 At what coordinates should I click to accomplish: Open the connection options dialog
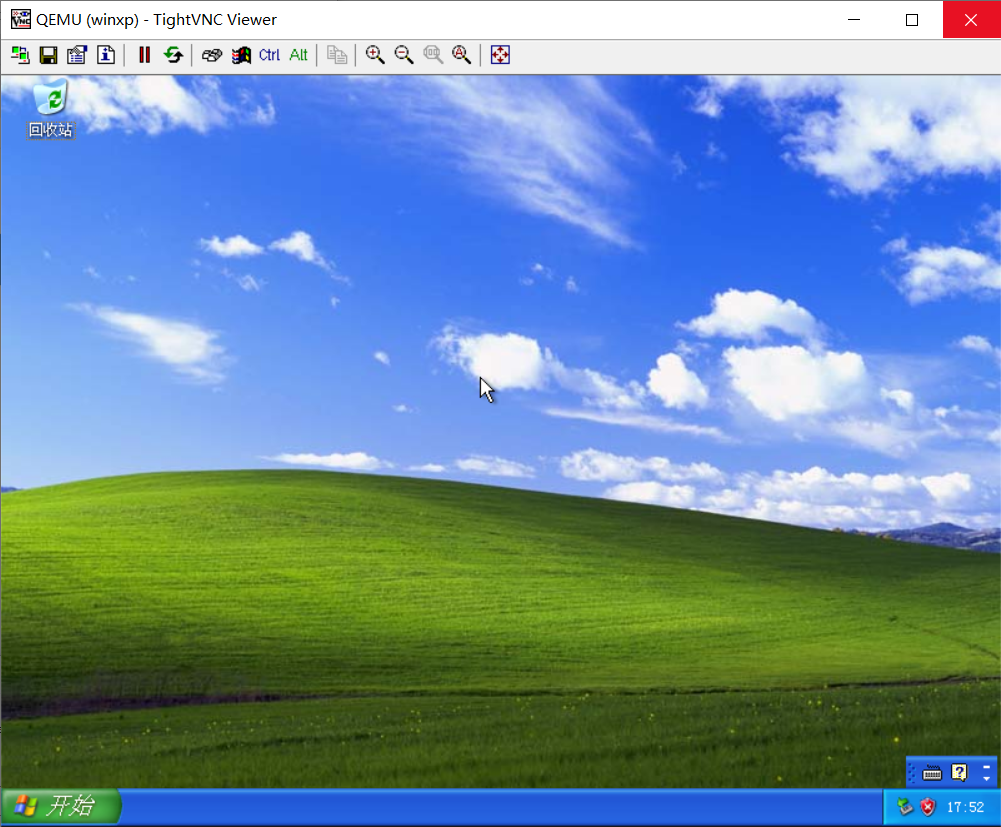point(77,55)
